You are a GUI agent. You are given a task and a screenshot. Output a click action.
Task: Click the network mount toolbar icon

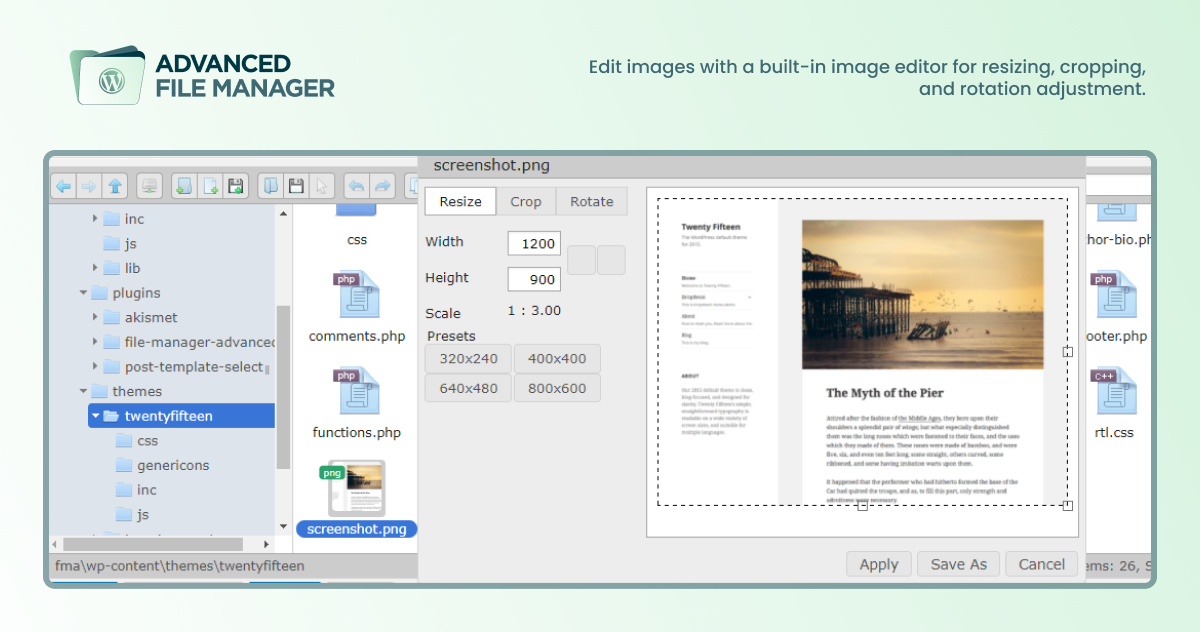point(149,185)
